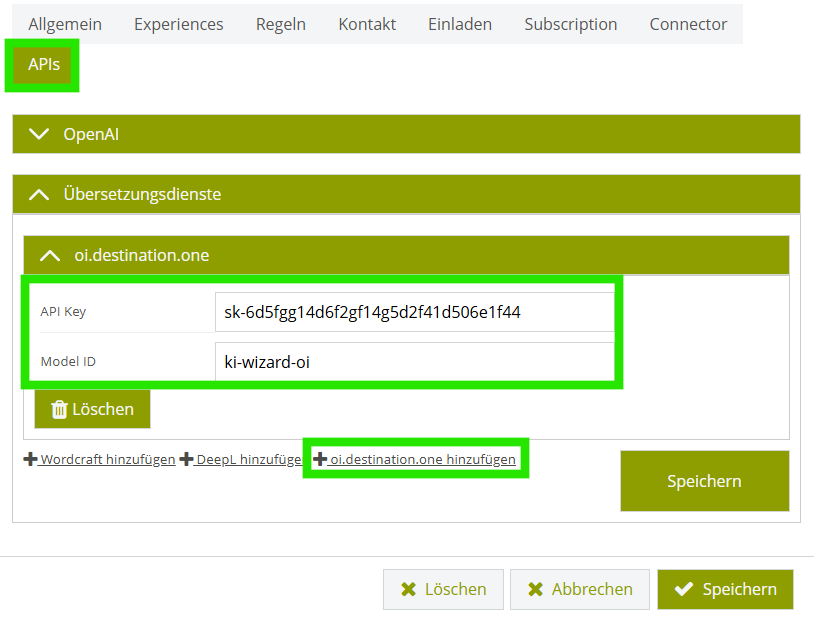Click plus icon for Wordcraft hinzufügen

[x=30, y=460]
